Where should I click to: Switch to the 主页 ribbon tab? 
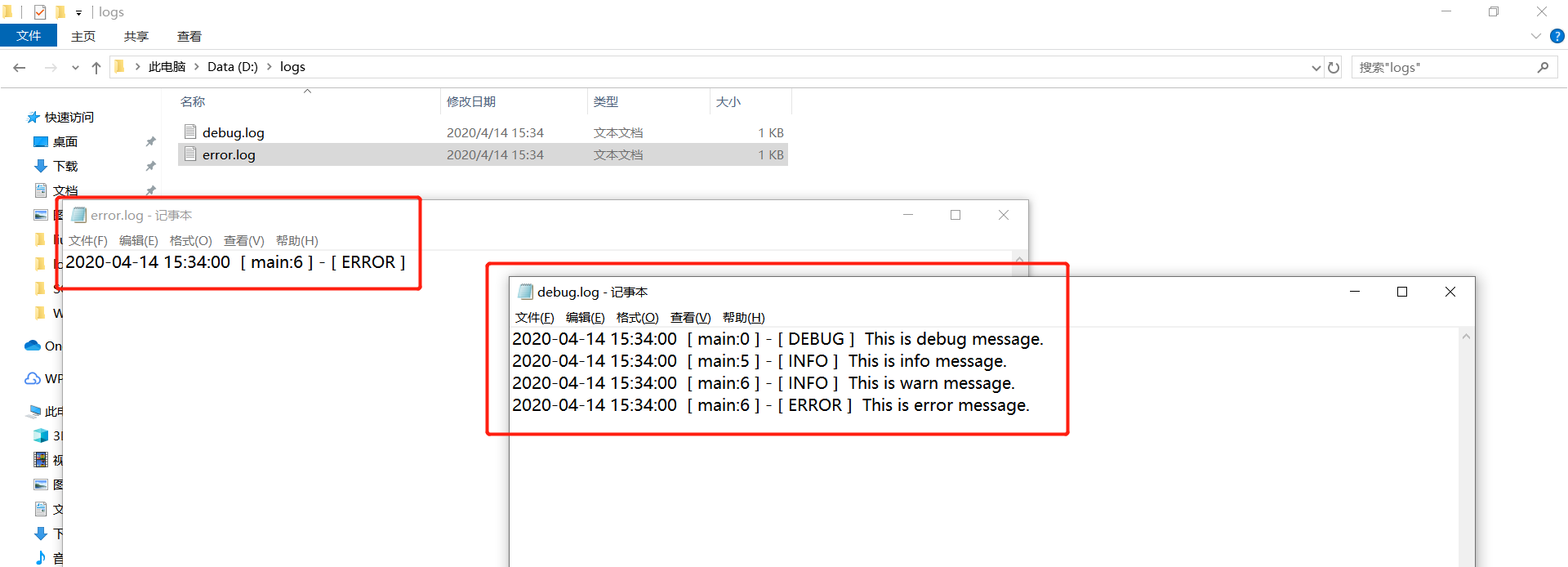pos(83,36)
